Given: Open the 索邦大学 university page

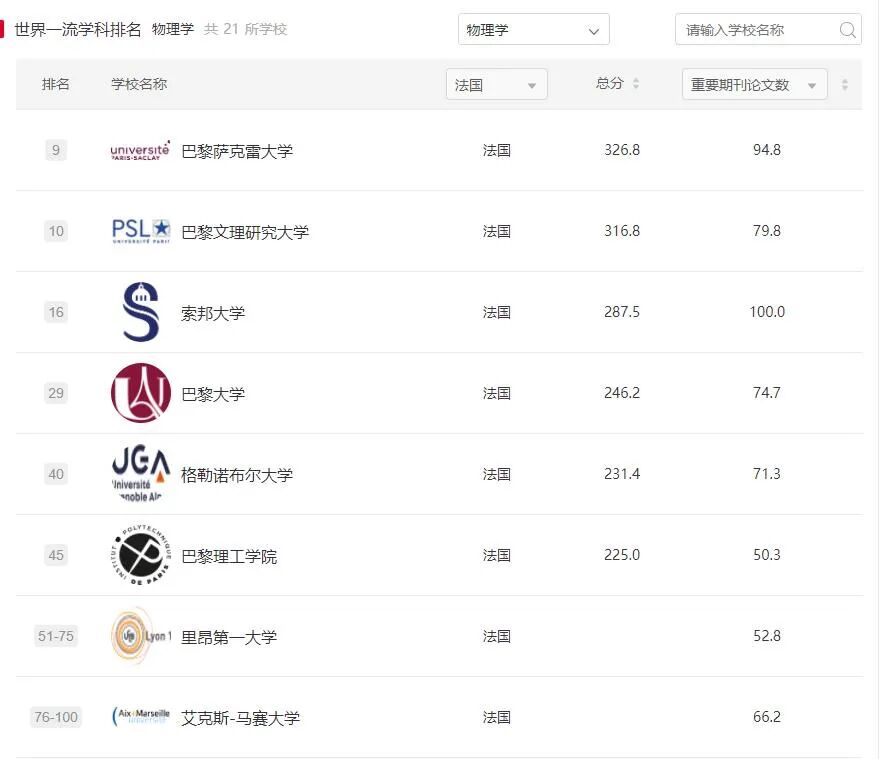Looking at the screenshot, I should 212,311.
